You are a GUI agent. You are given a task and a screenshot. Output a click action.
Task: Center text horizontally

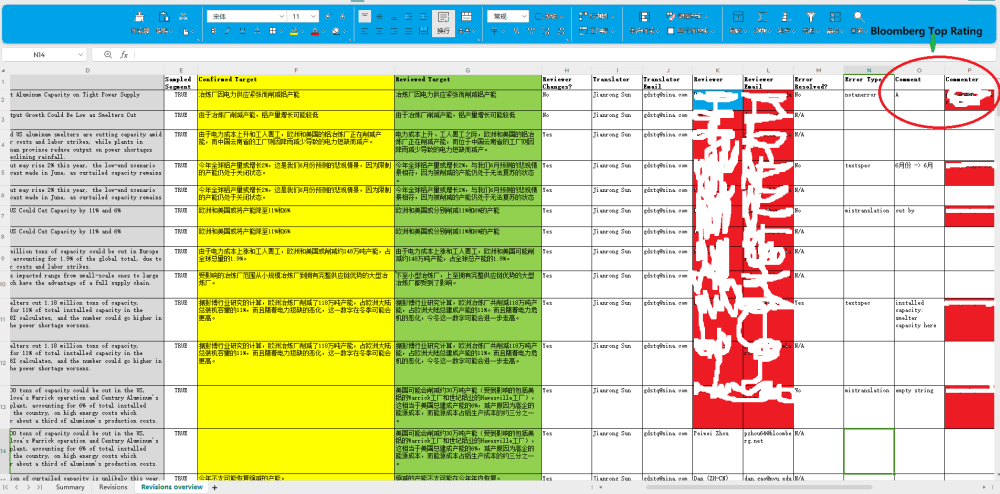[x=379, y=31]
